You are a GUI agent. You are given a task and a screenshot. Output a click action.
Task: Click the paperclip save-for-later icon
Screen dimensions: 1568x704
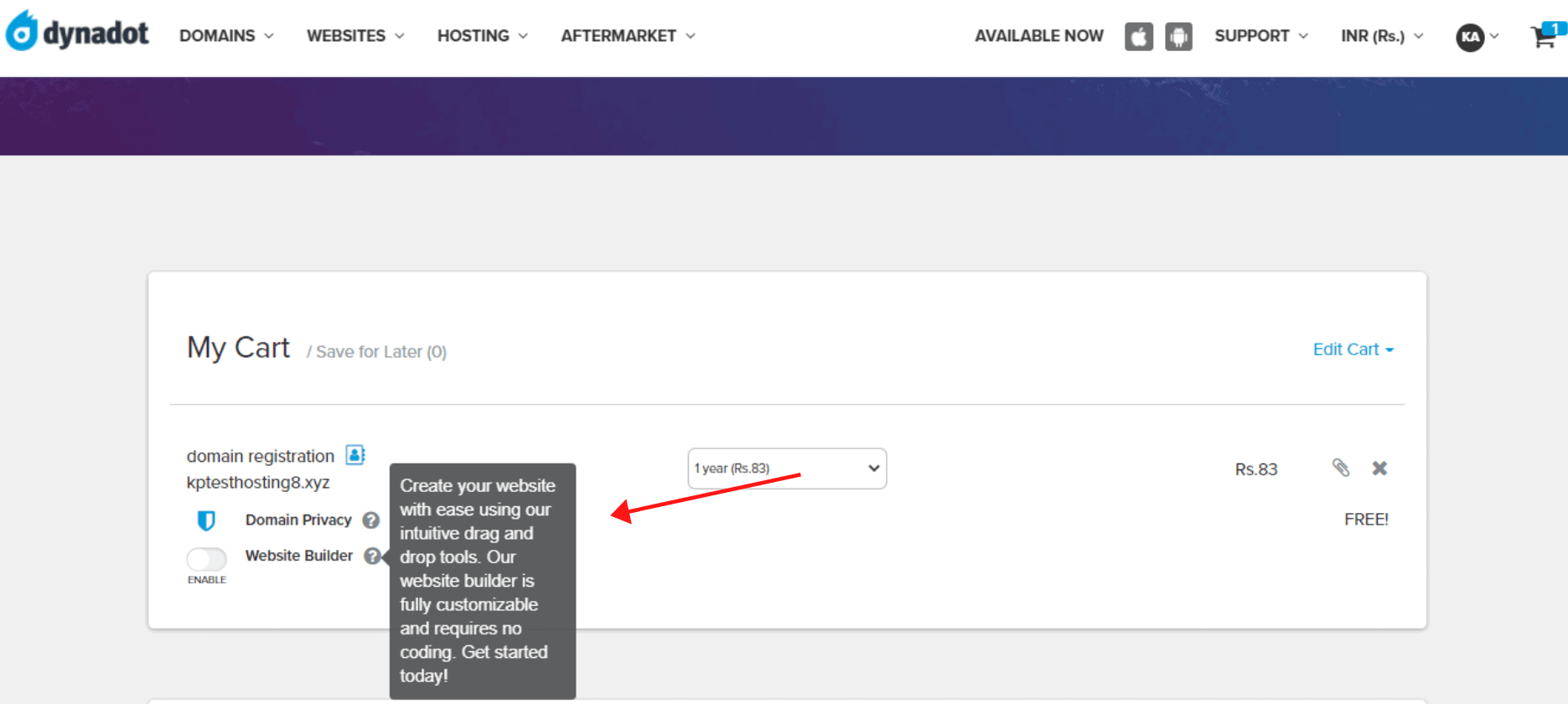[x=1341, y=468]
